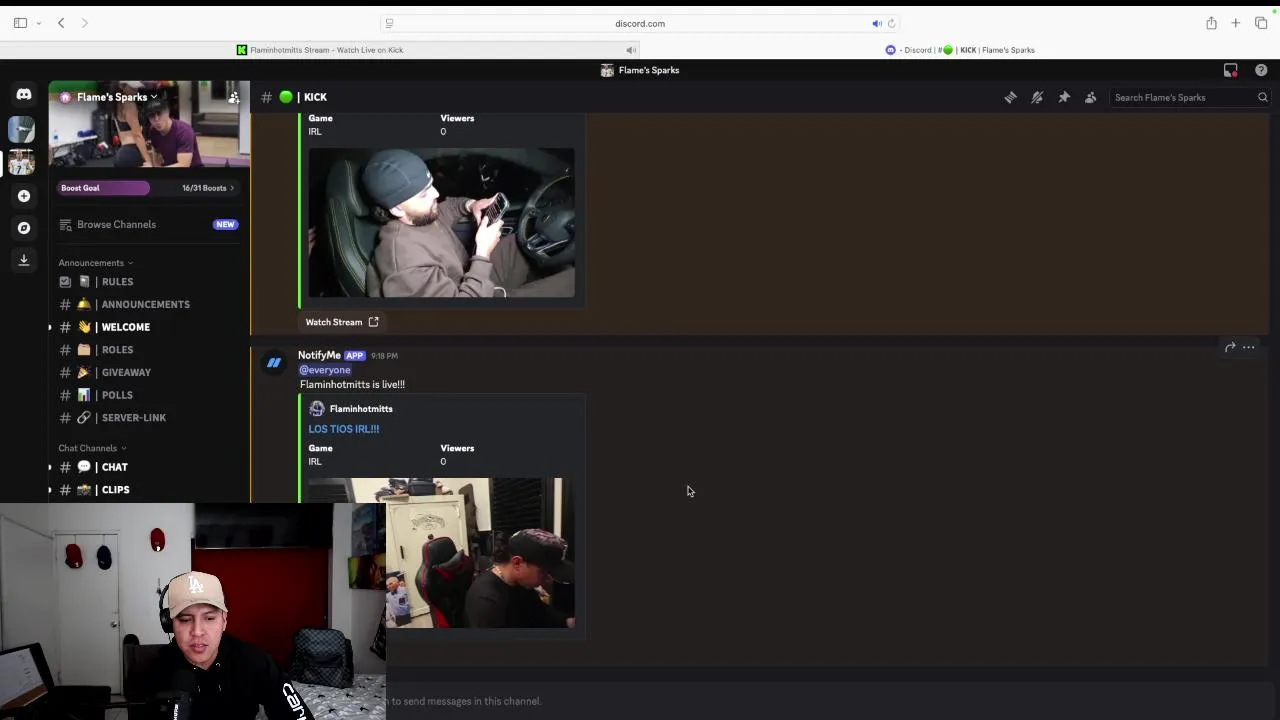Go back in Safari
1280x720 pixels.
tap(61, 23)
